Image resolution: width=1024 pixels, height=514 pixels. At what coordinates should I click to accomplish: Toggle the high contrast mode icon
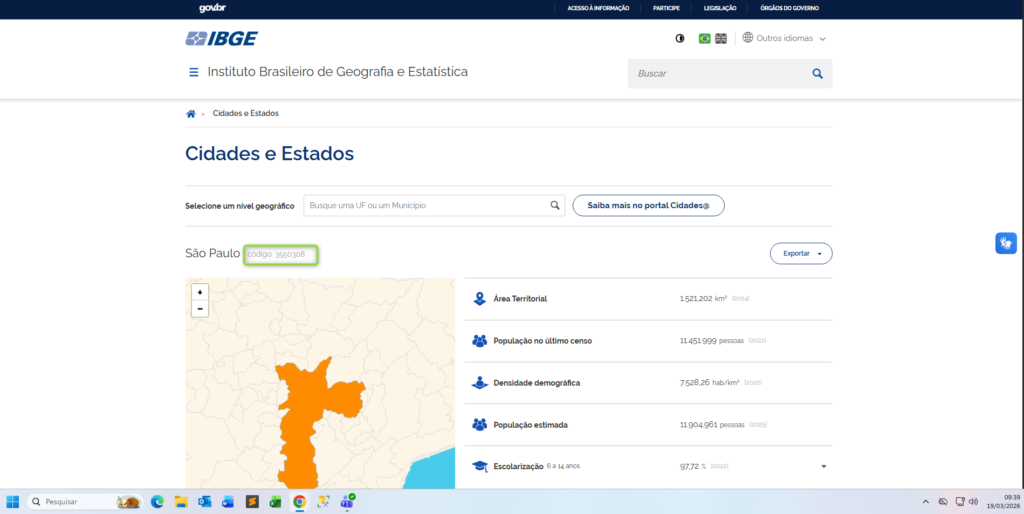coord(680,38)
